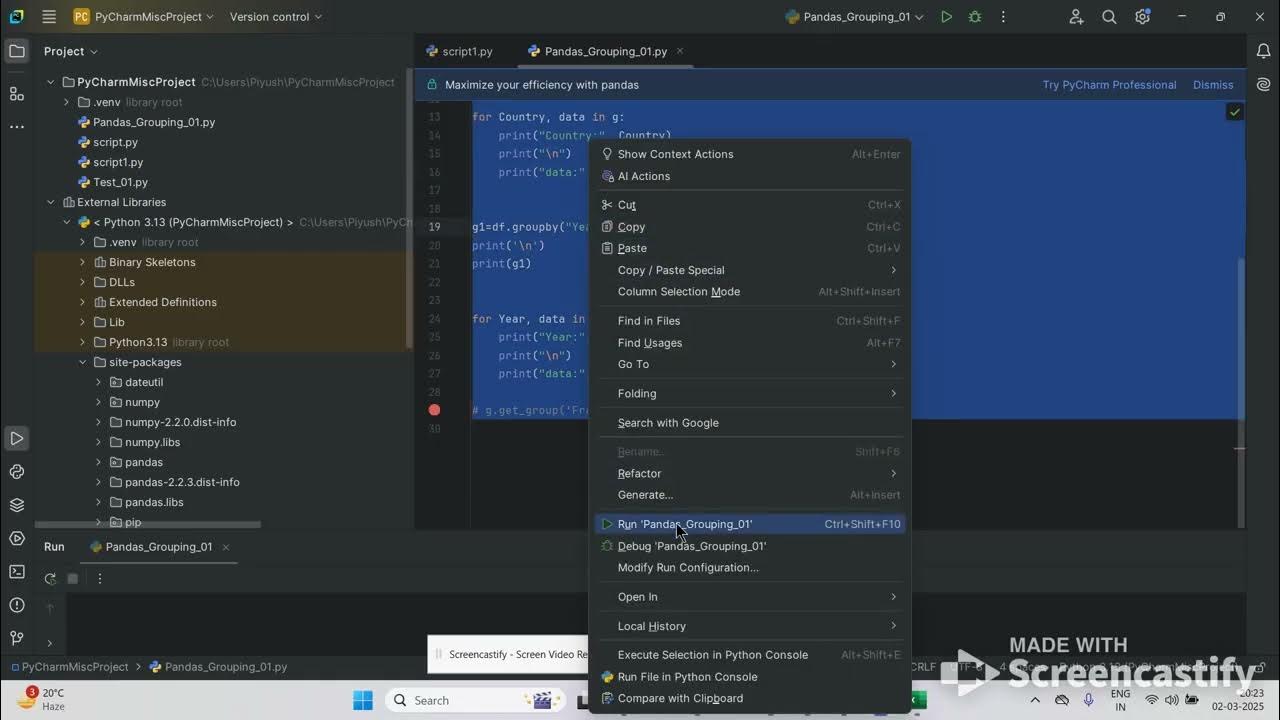Click the Run icon in the top toolbar
The height and width of the screenshot is (720, 1280).
(946, 16)
